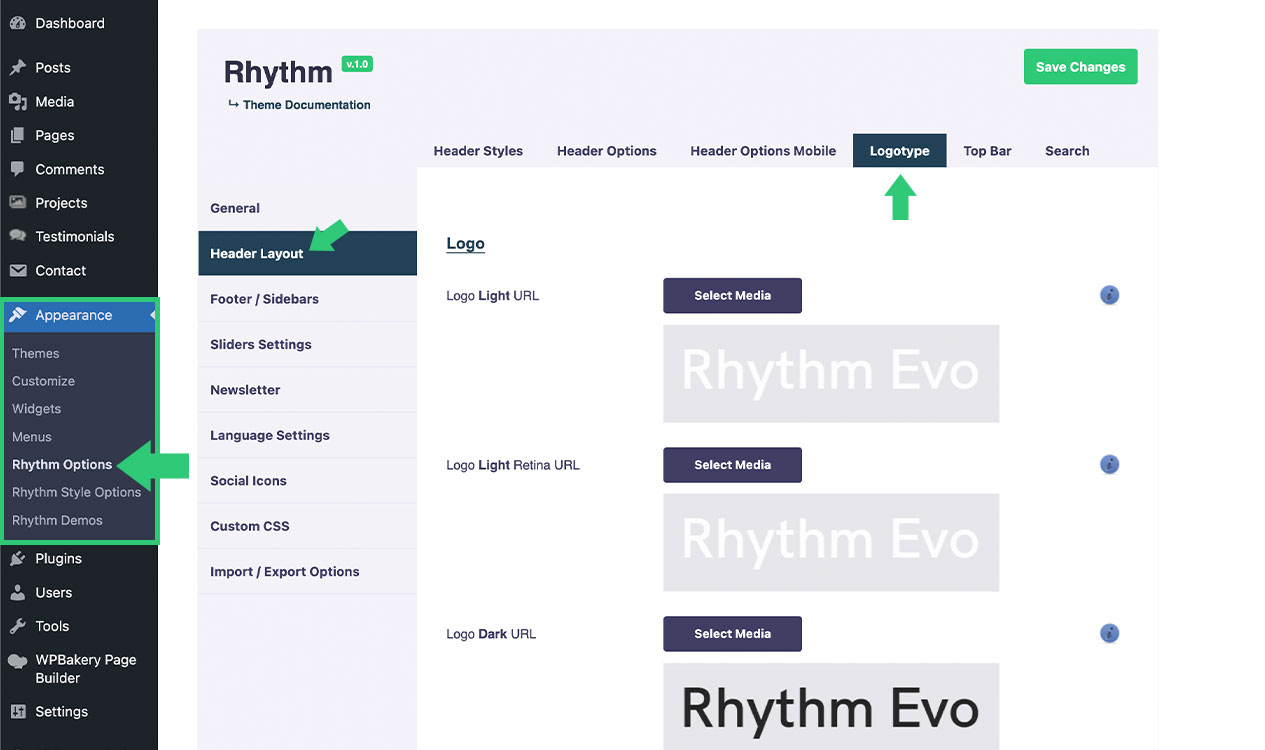The image size is (1265, 750).
Task: Select the Header Options Mobile tab
Action: (x=762, y=151)
